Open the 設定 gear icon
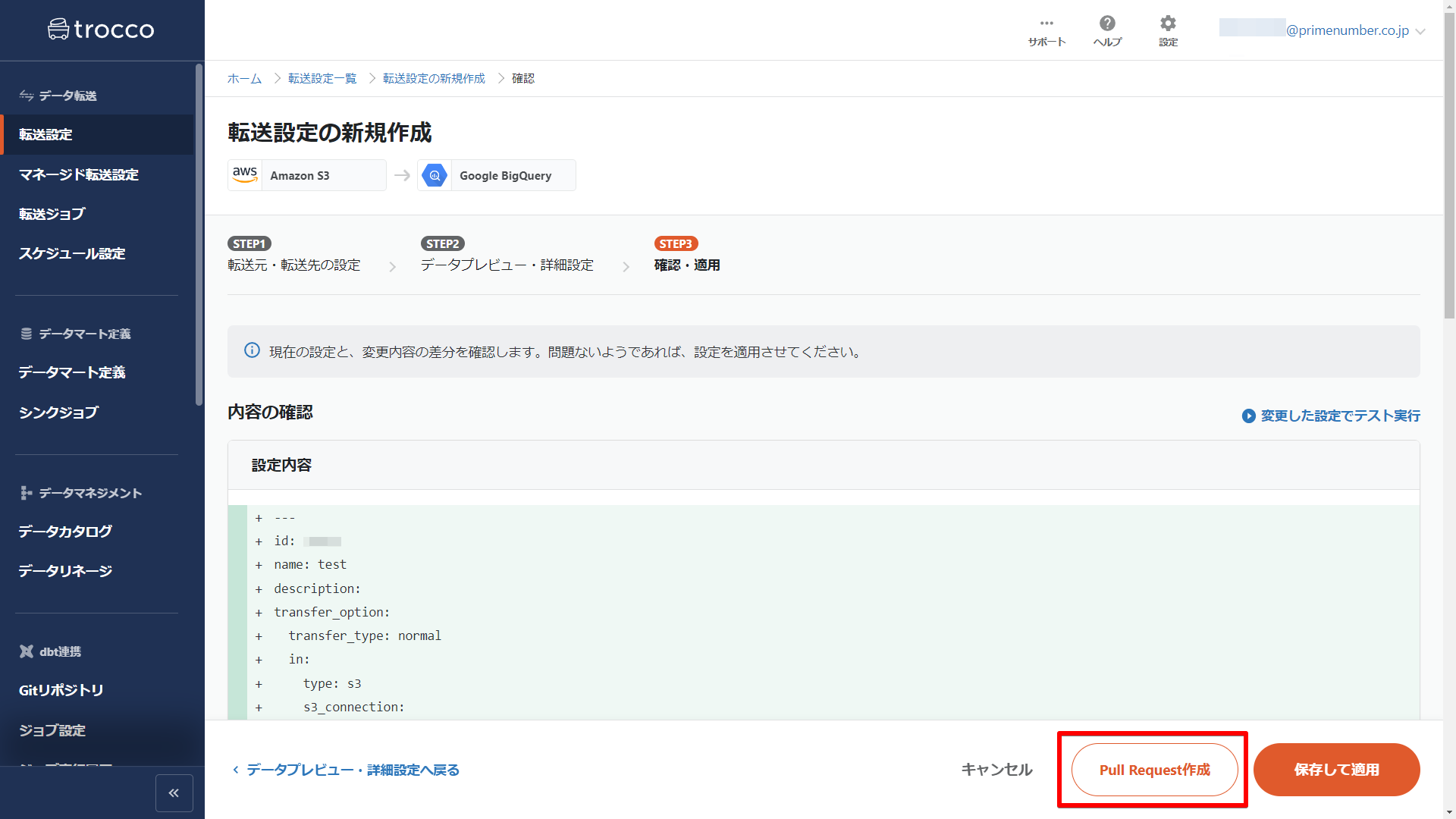 pyautogui.click(x=1168, y=31)
